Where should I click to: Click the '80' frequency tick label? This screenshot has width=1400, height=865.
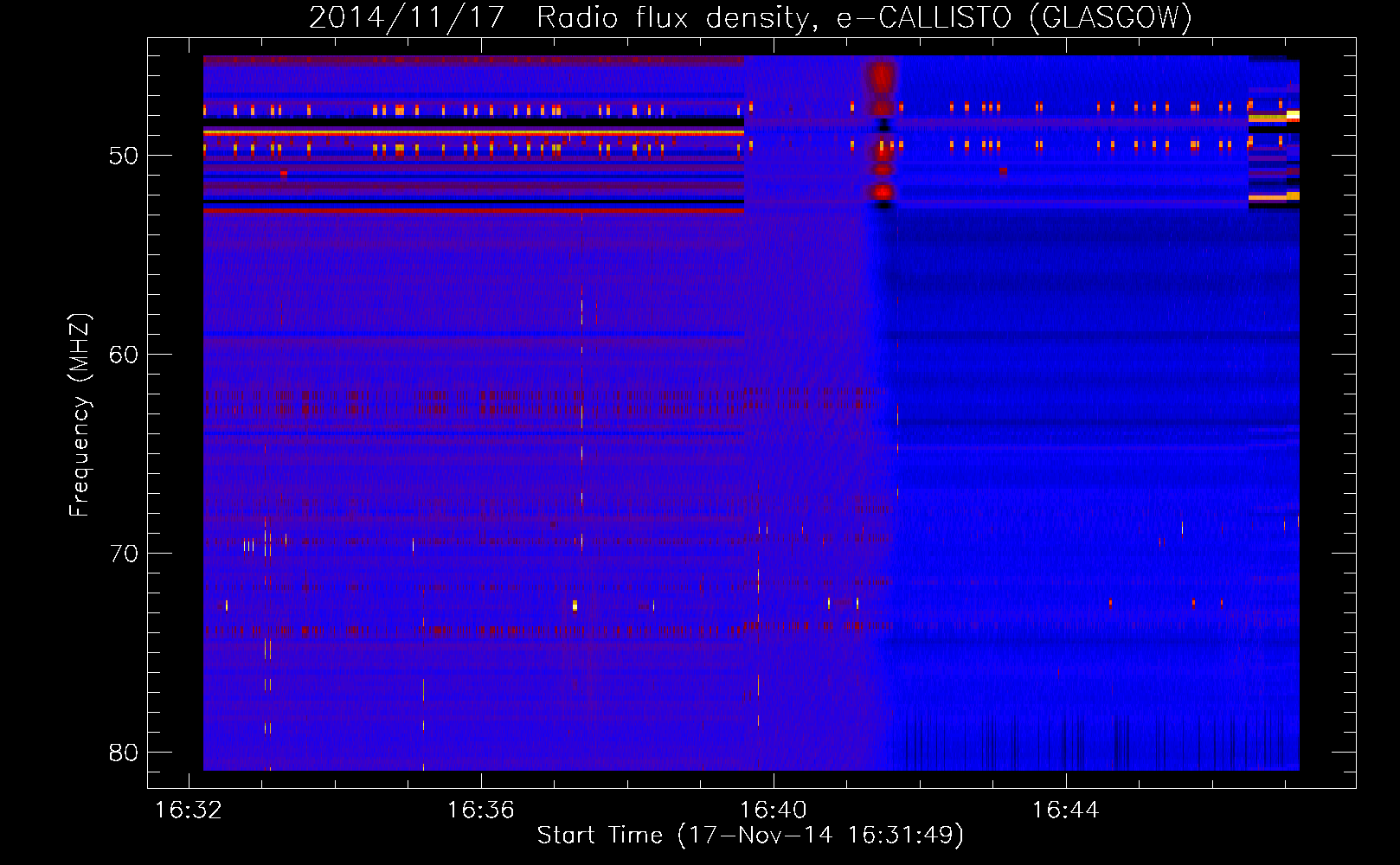coord(124,753)
